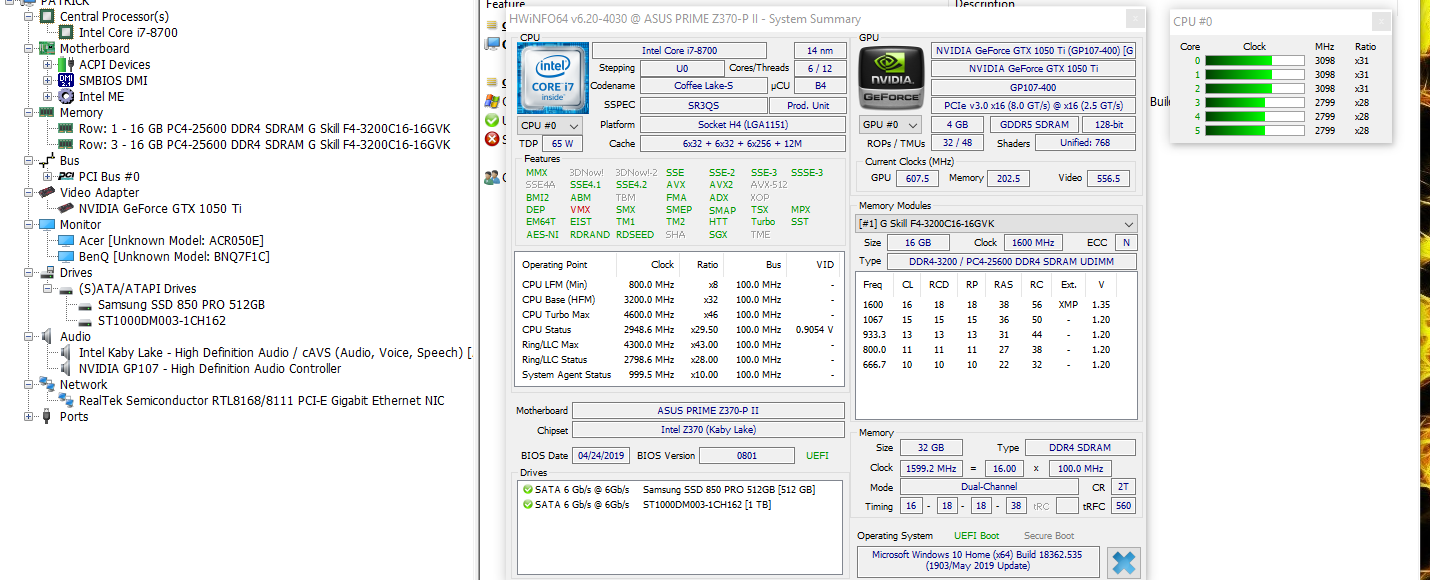1430x580 pixels.
Task: Click Core 5 clock bar in CPU #0 window
Action: [x=1253, y=130]
